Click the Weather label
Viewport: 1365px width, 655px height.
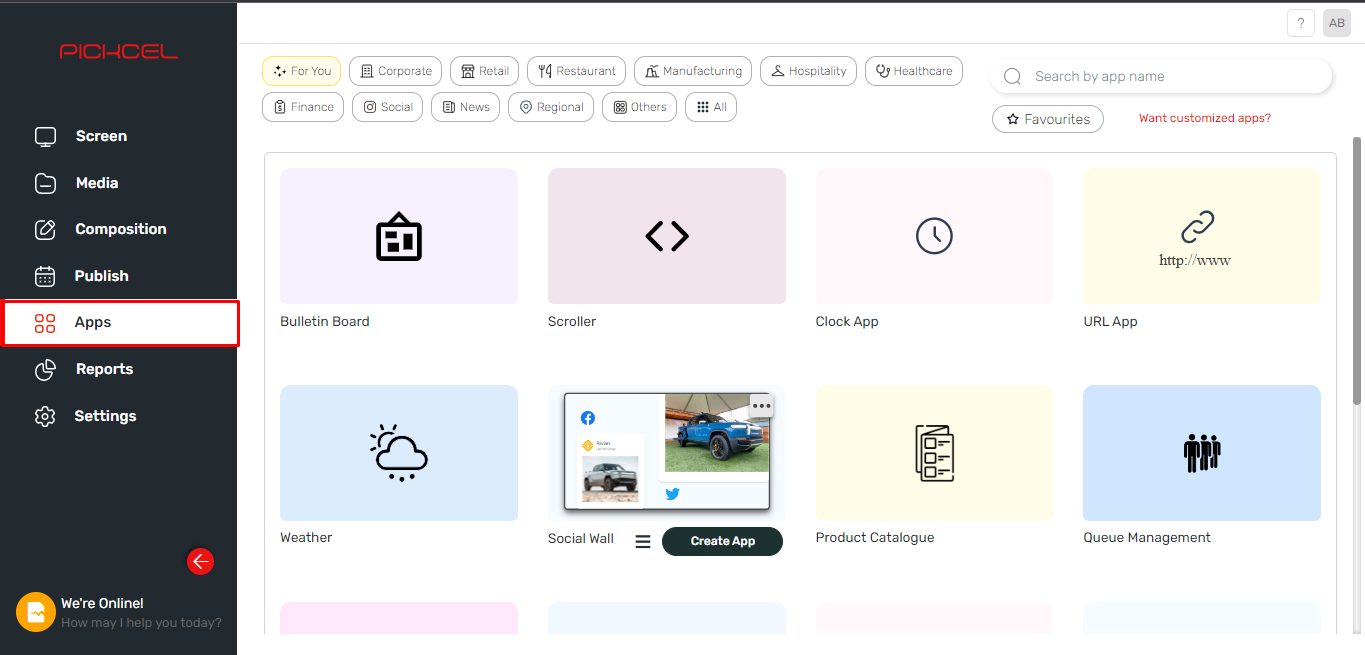(x=306, y=538)
